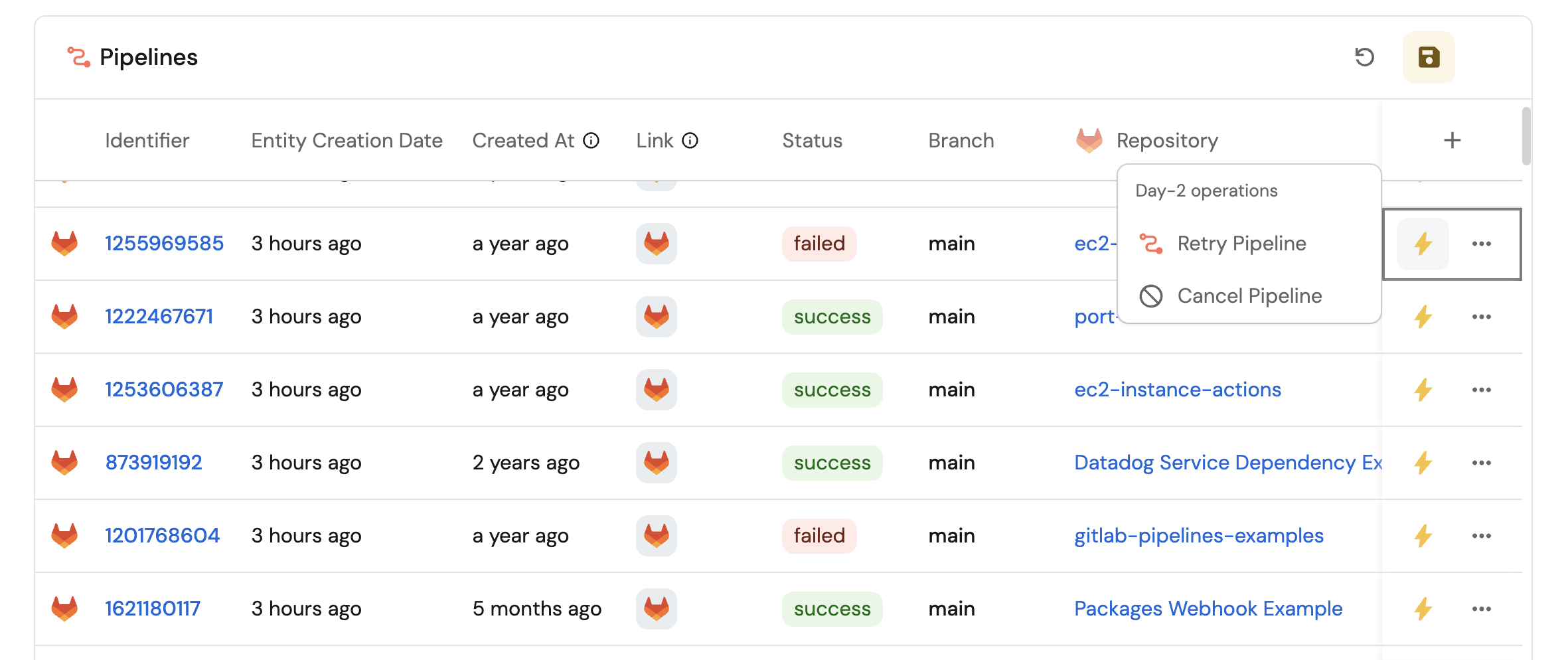The height and width of the screenshot is (660, 1568).
Task: Click info icon beside Created At header
Action: tap(591, 141)
